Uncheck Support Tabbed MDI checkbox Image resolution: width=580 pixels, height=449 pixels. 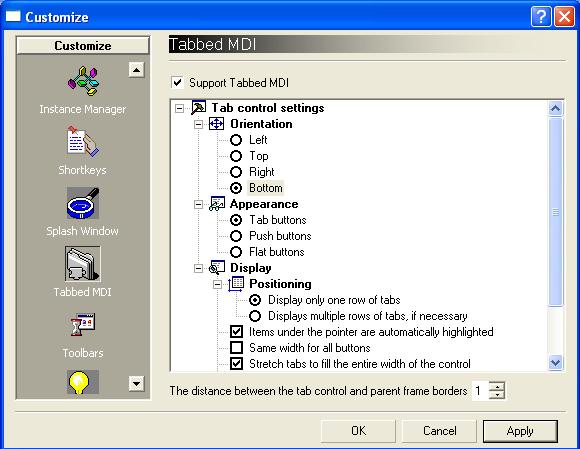(x=177, y=82)
